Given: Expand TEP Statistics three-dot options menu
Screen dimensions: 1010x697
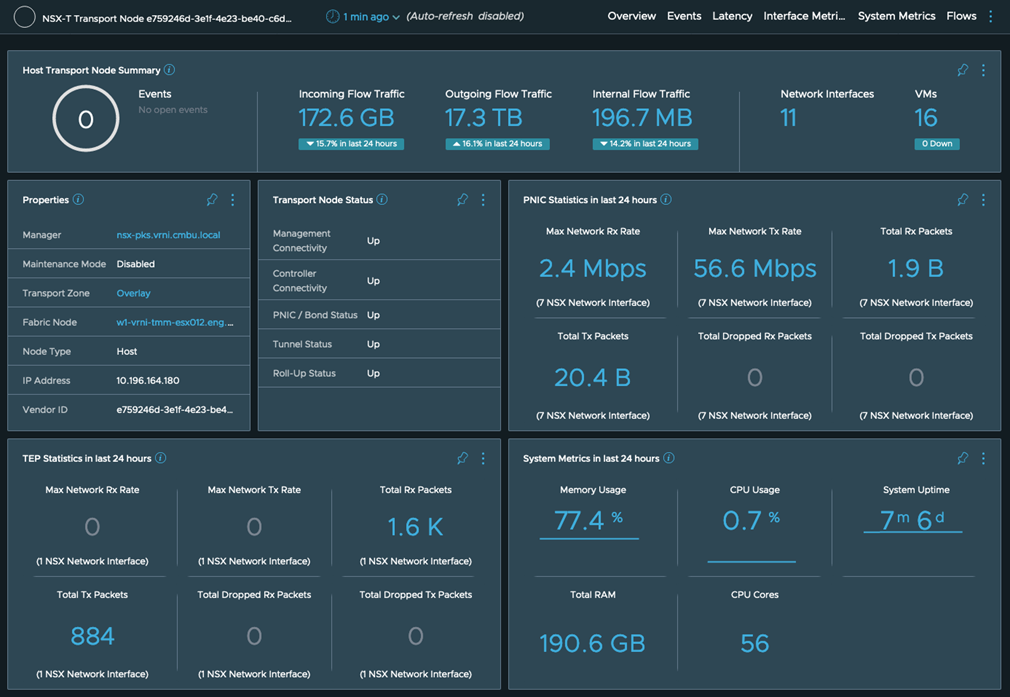Looking at the screenshot, I should coord(483,459).
